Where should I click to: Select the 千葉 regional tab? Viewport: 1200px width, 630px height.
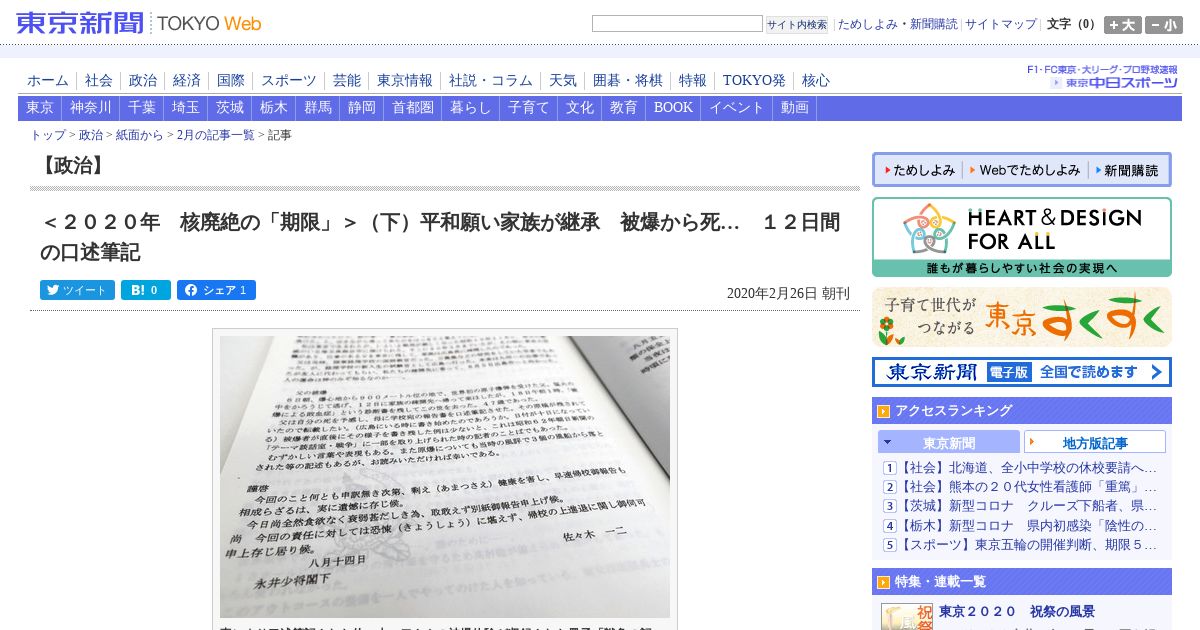[x=142, y=108]
